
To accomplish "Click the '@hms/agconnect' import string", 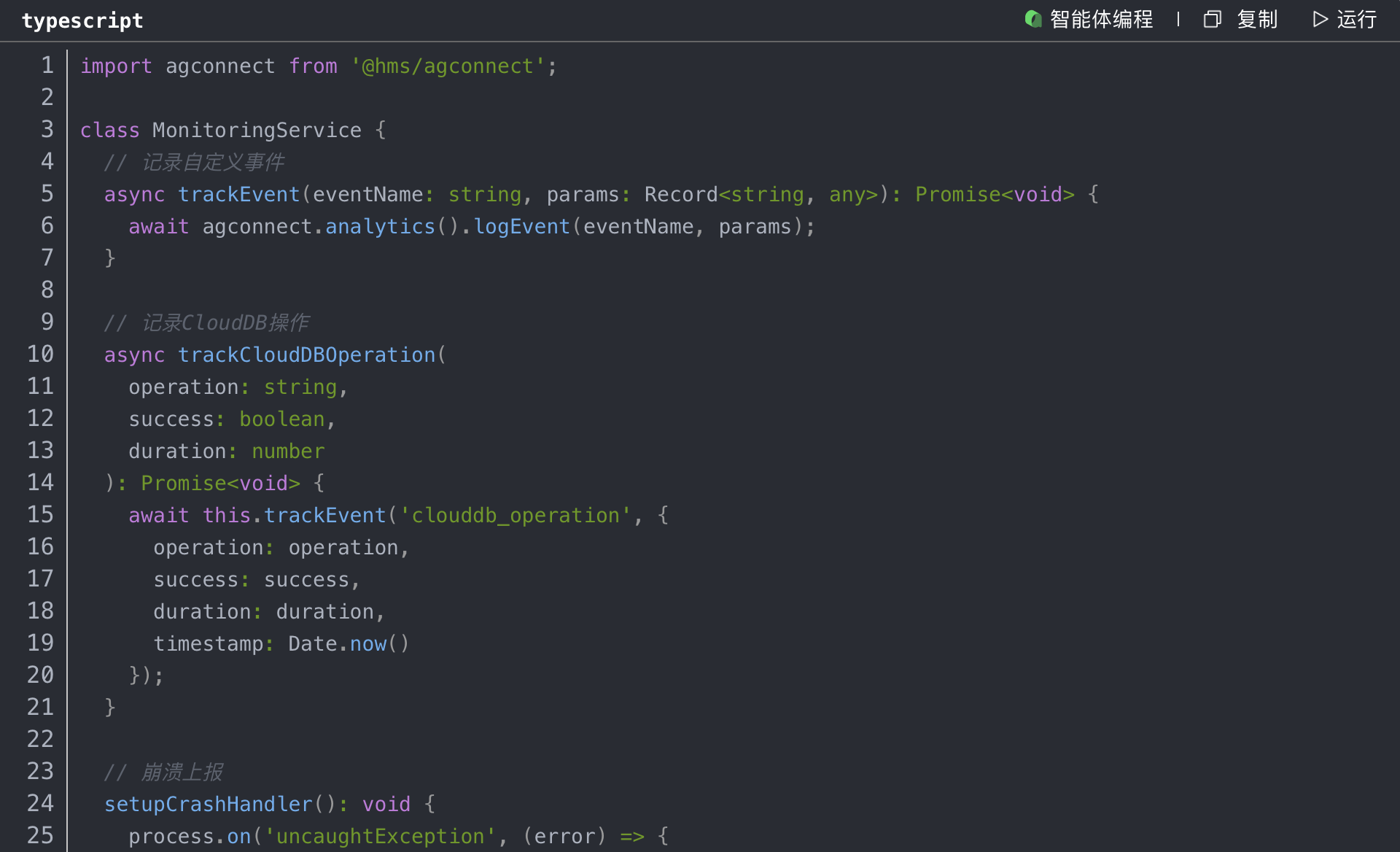I will (448, 66).
